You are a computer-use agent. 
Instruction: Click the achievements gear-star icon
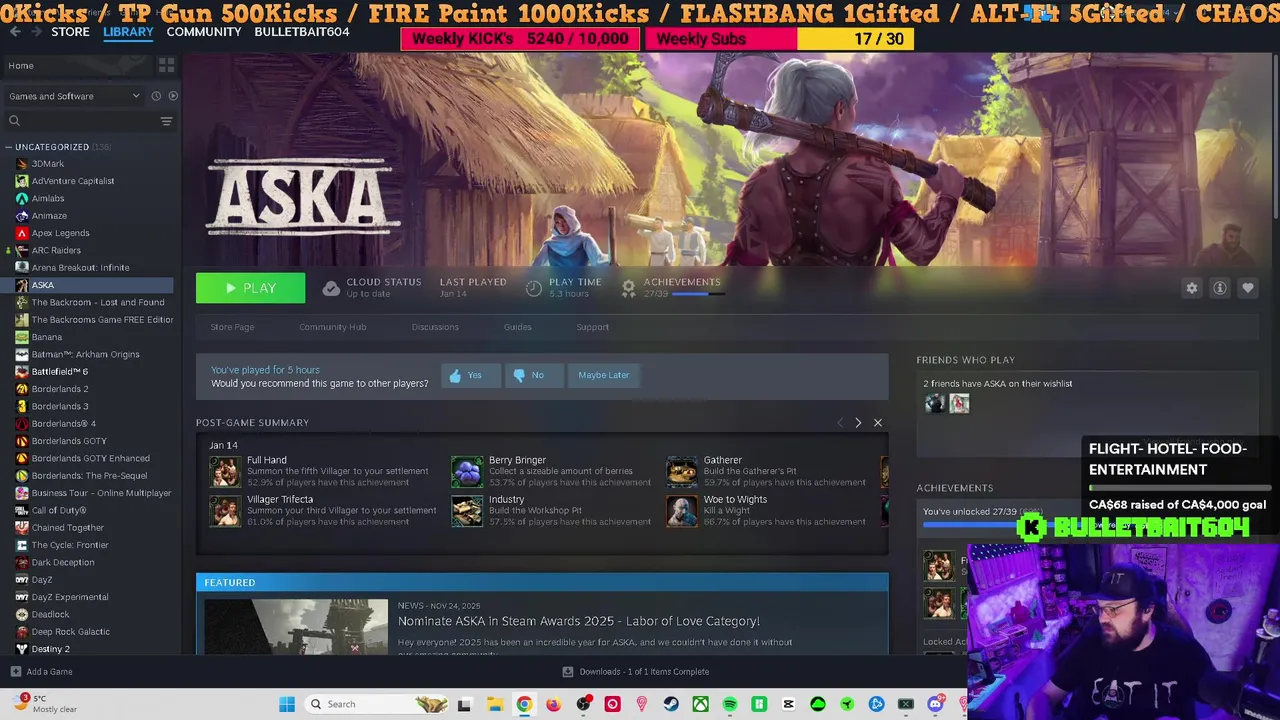pyautogui.click(x=628, y=288)
